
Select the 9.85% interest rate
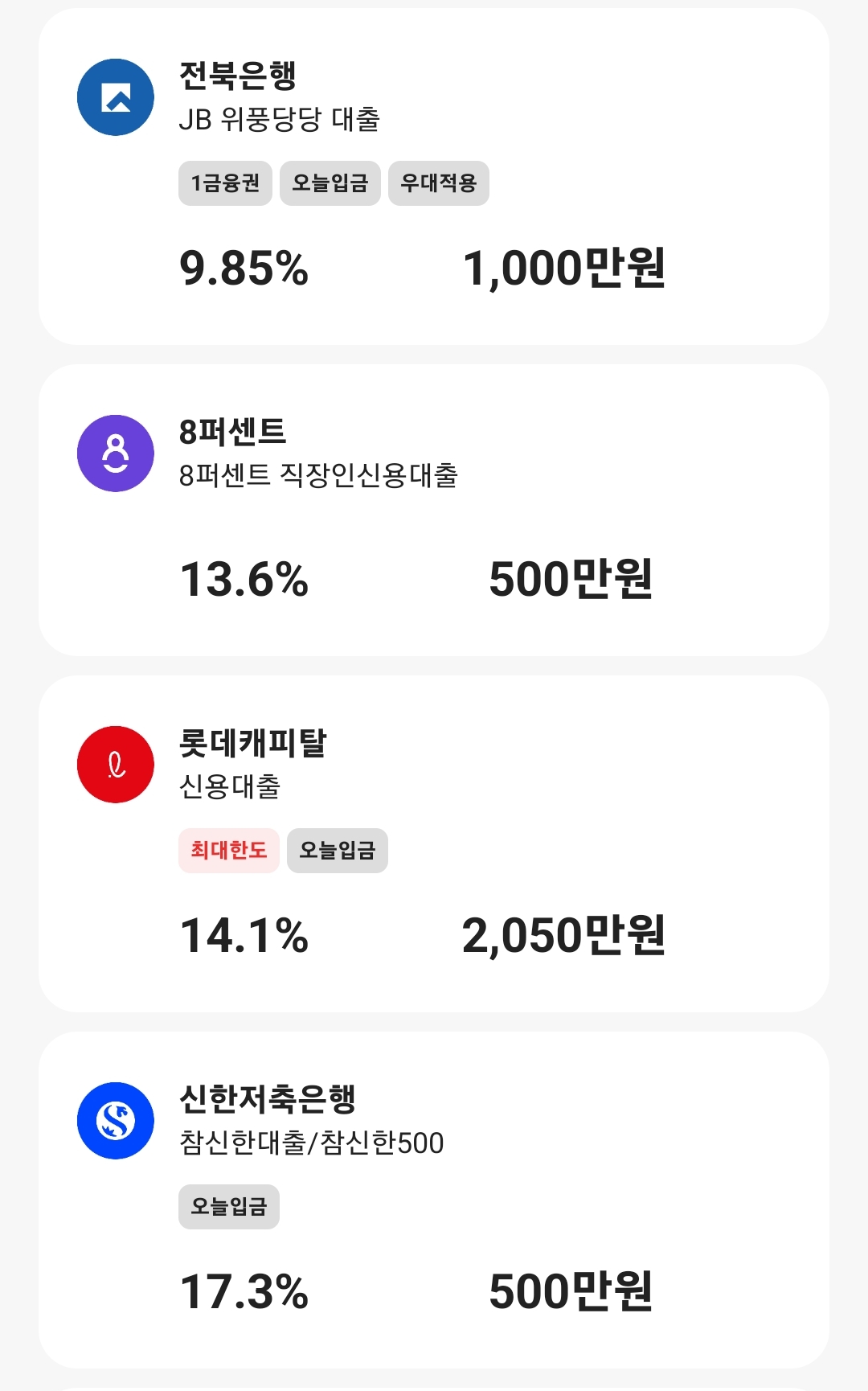click(x=244, y=268)
